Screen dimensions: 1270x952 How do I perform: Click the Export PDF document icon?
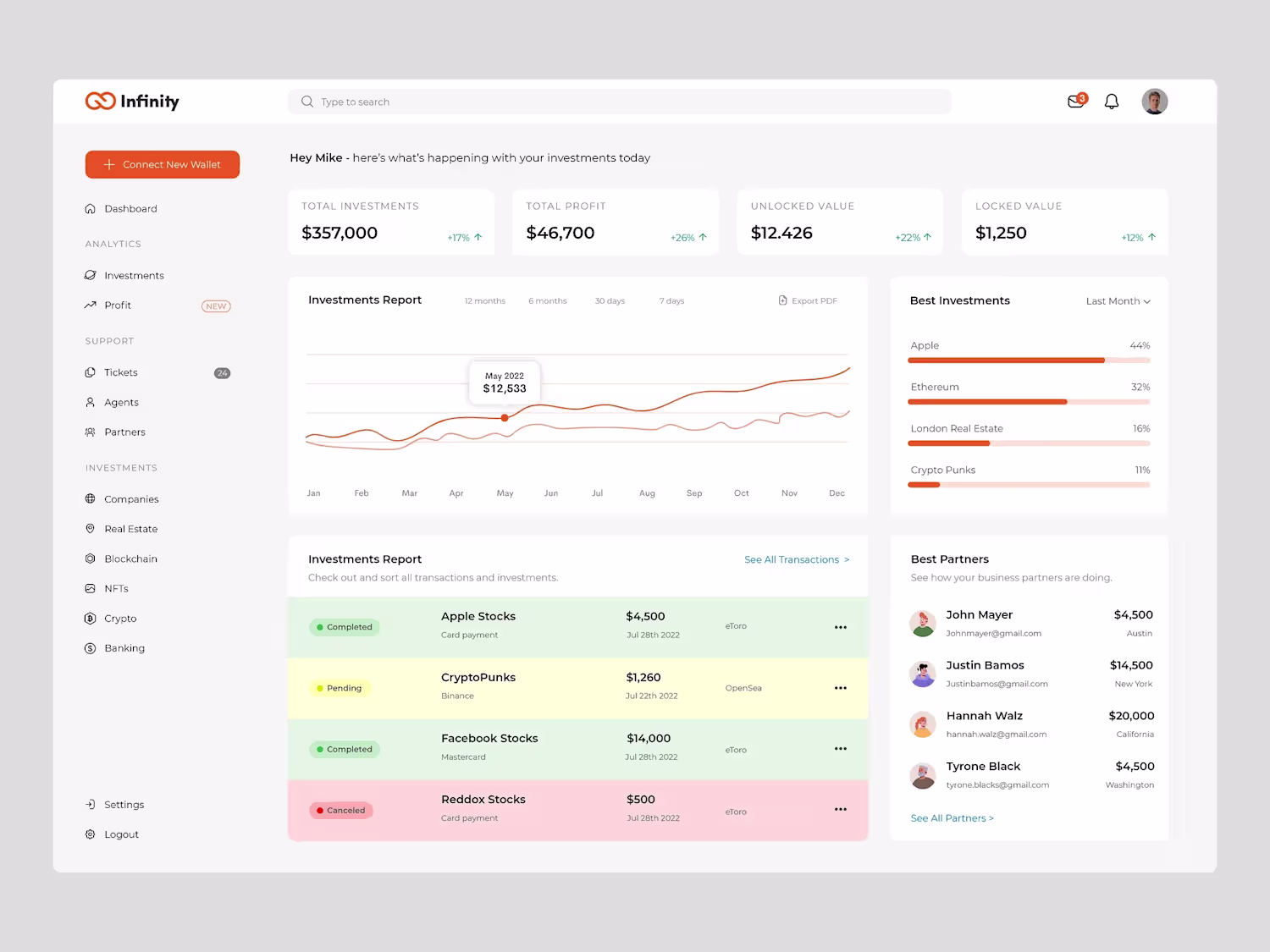tap(783, 300)
